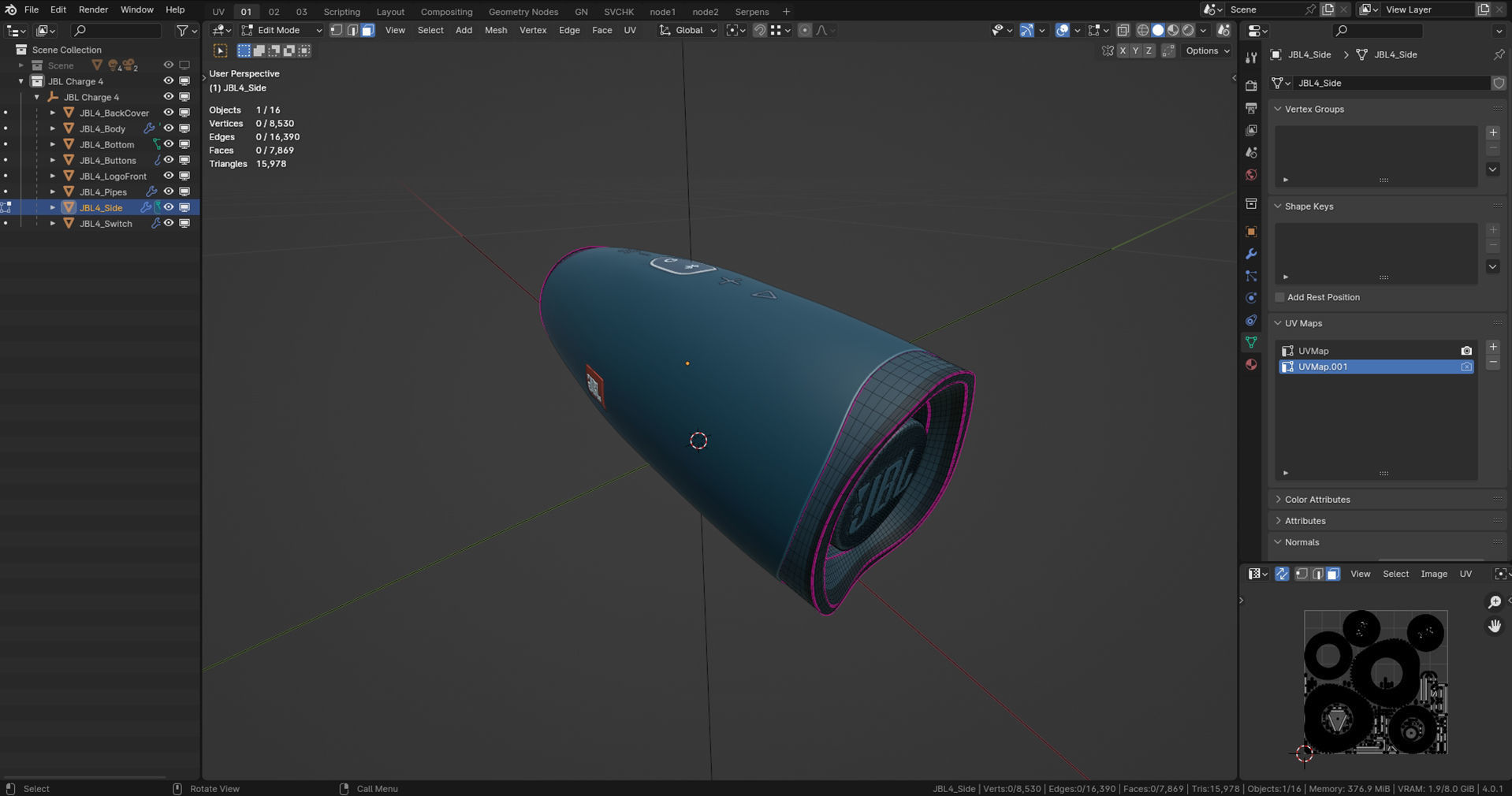Open the Scene properties tab
Image resolution: width=1512 pixels, height=796 pixels.
click(1251, 152)
